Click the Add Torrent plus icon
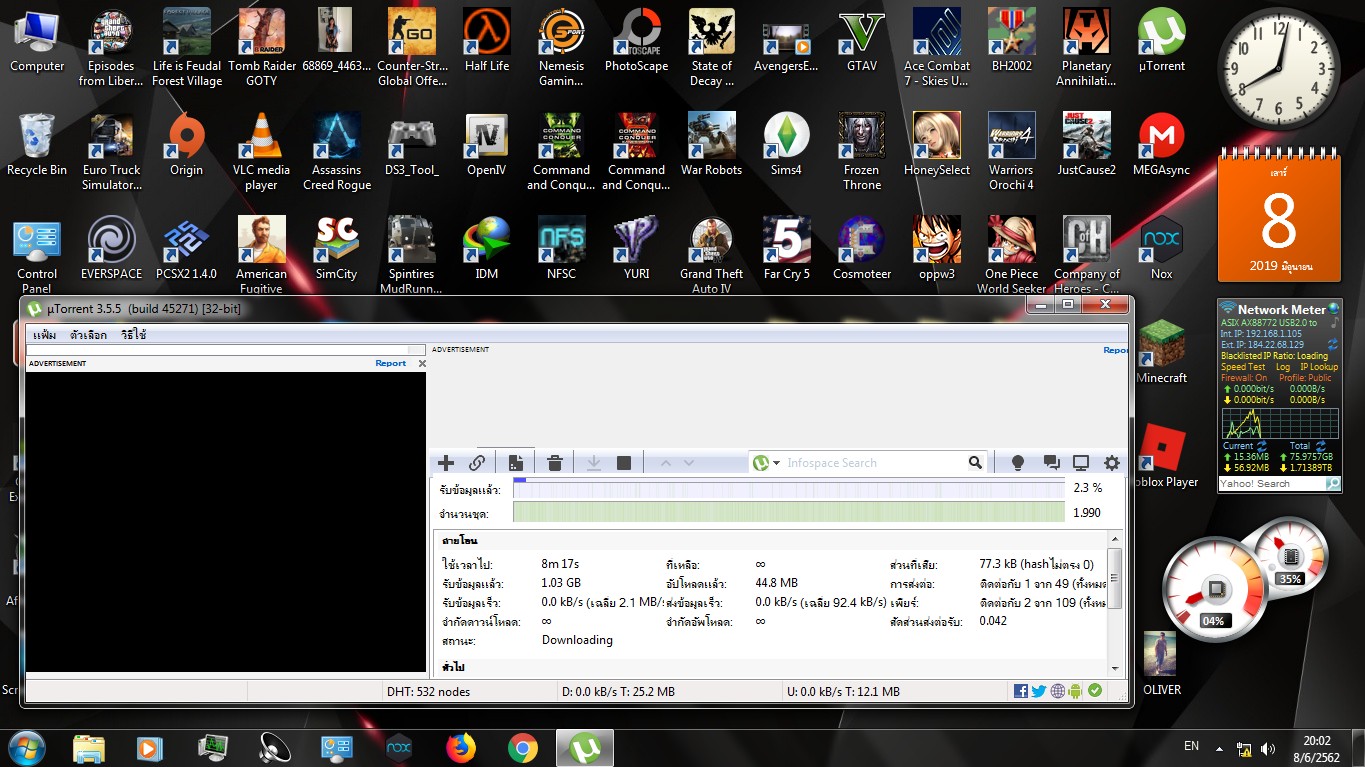 coord(446,463)
